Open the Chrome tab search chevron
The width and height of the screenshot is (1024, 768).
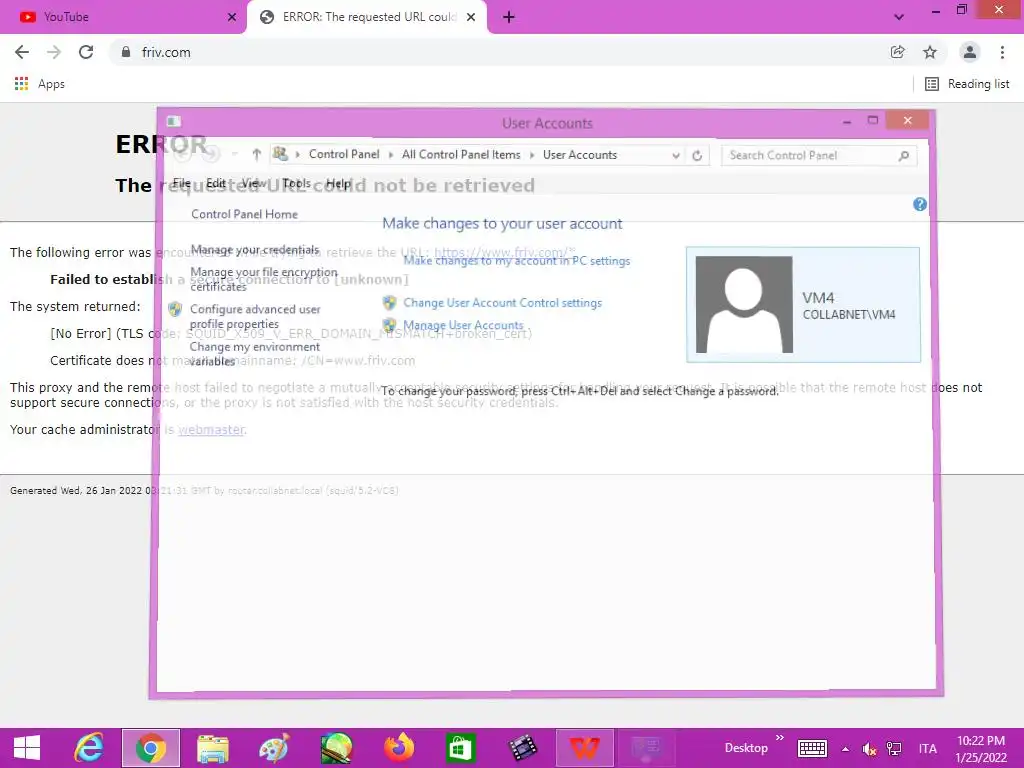(x=899, y=17)
